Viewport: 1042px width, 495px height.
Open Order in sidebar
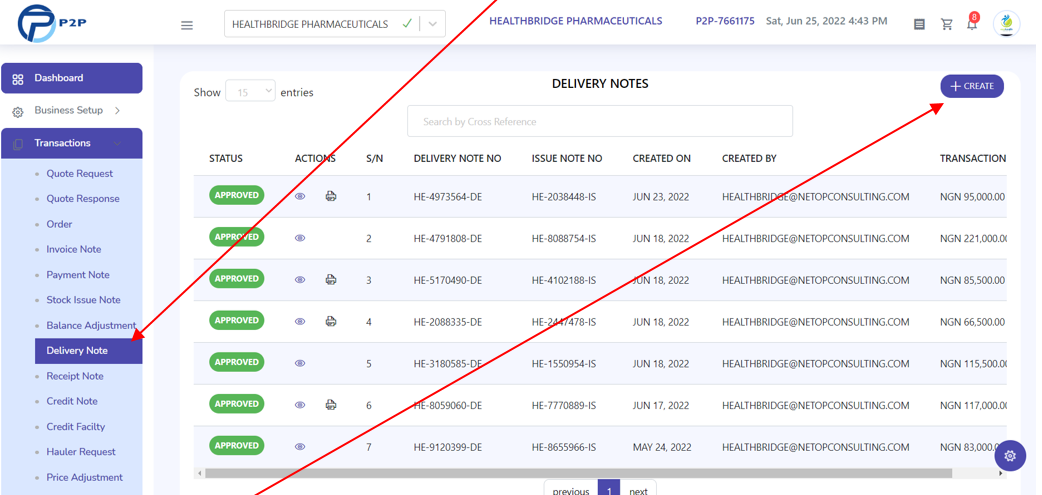59,224
